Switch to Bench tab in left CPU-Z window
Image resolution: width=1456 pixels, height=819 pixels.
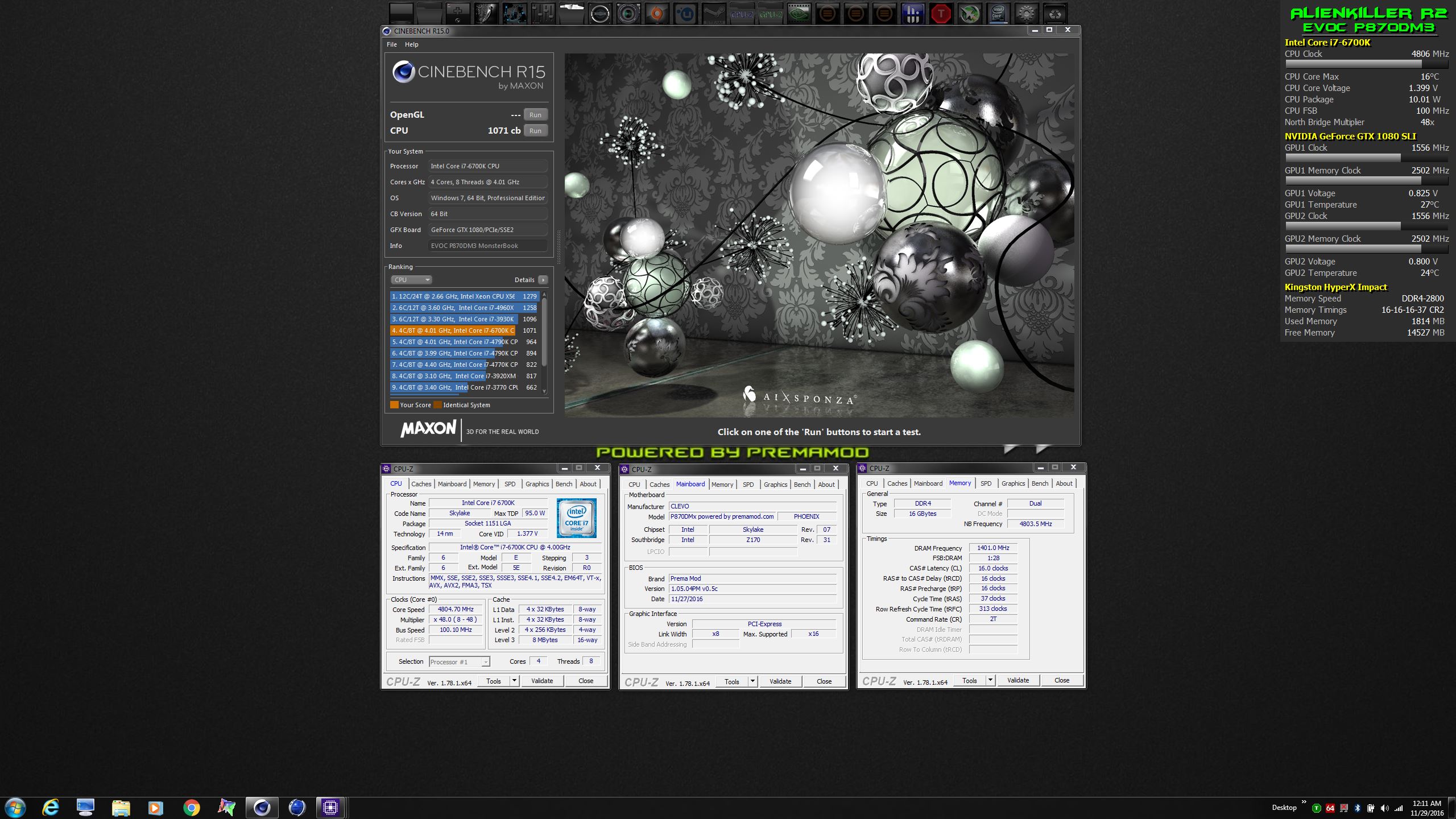(x=564, y=484)
